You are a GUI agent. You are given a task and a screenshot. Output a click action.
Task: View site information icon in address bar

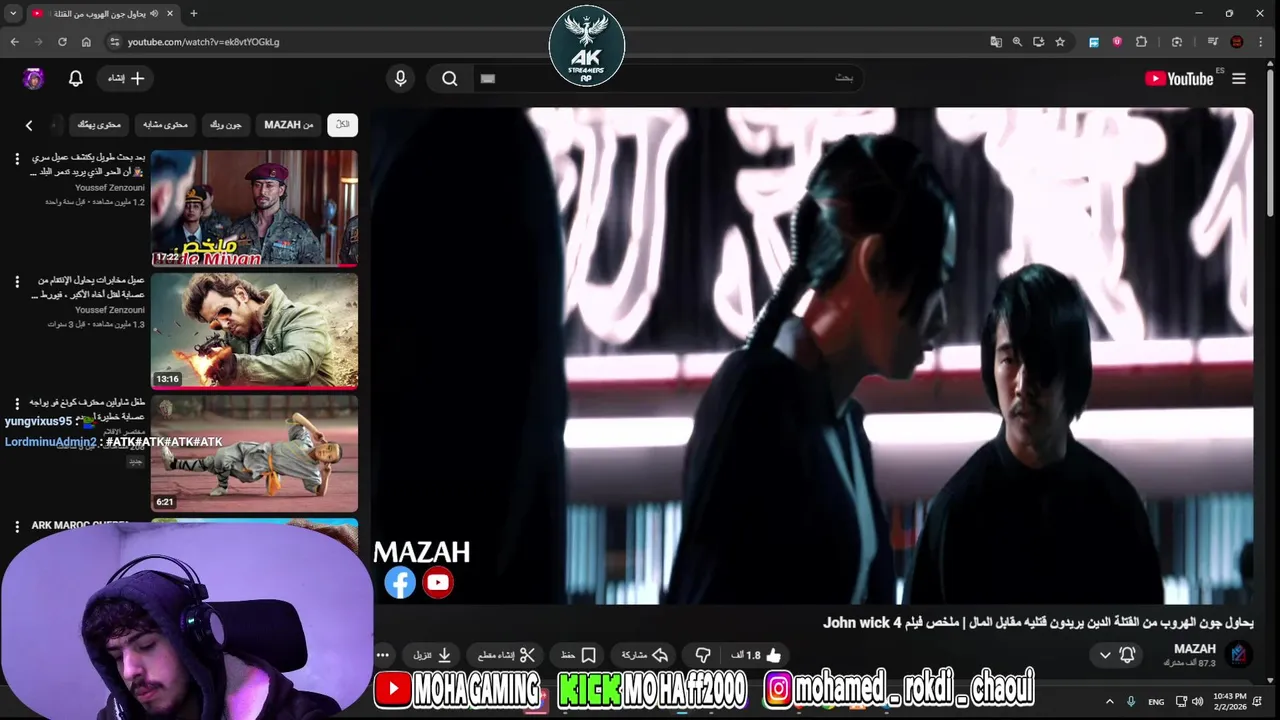point(115,42)
